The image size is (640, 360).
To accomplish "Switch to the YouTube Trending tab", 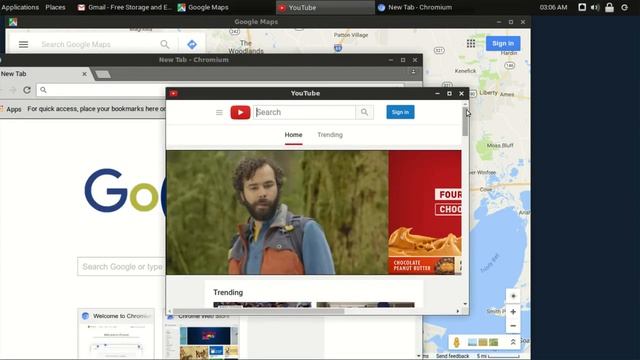I will point(330,135).
